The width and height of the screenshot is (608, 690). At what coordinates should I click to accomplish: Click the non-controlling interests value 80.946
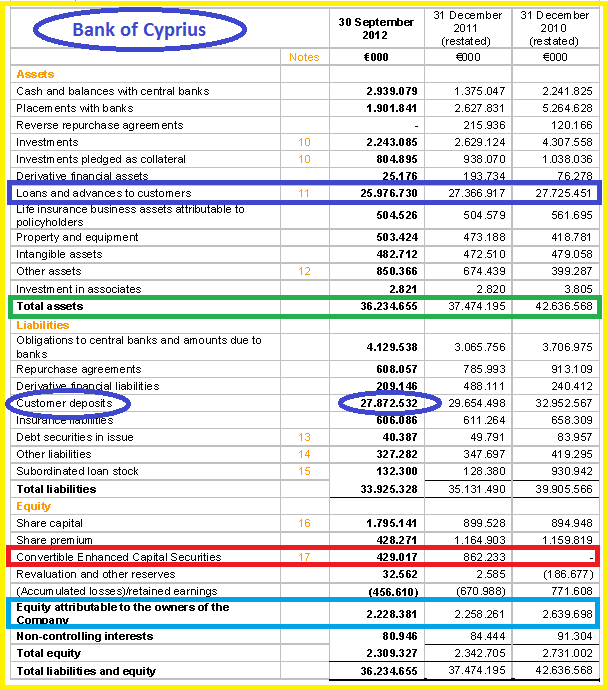point(399,636)
